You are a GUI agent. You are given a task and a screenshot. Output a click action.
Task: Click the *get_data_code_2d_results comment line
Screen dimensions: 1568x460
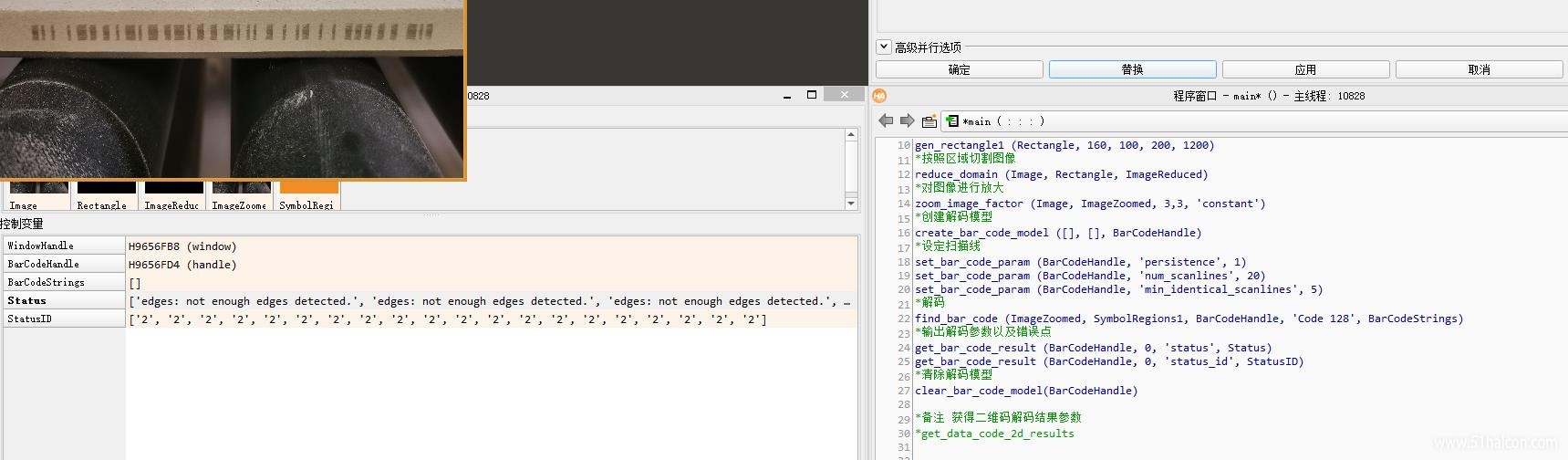coord(994,434)
